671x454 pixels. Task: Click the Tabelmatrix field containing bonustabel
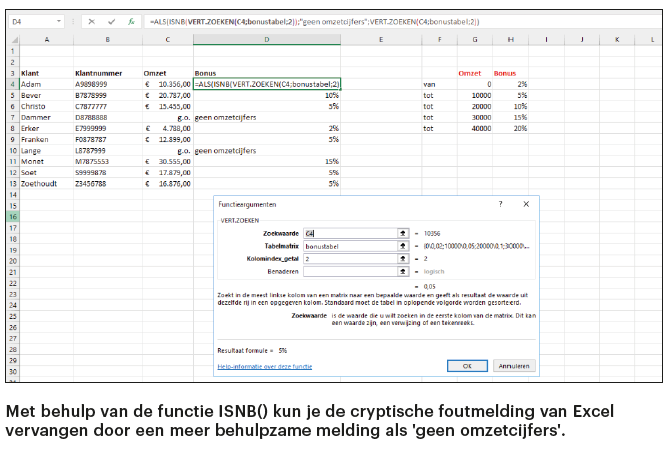349,245
